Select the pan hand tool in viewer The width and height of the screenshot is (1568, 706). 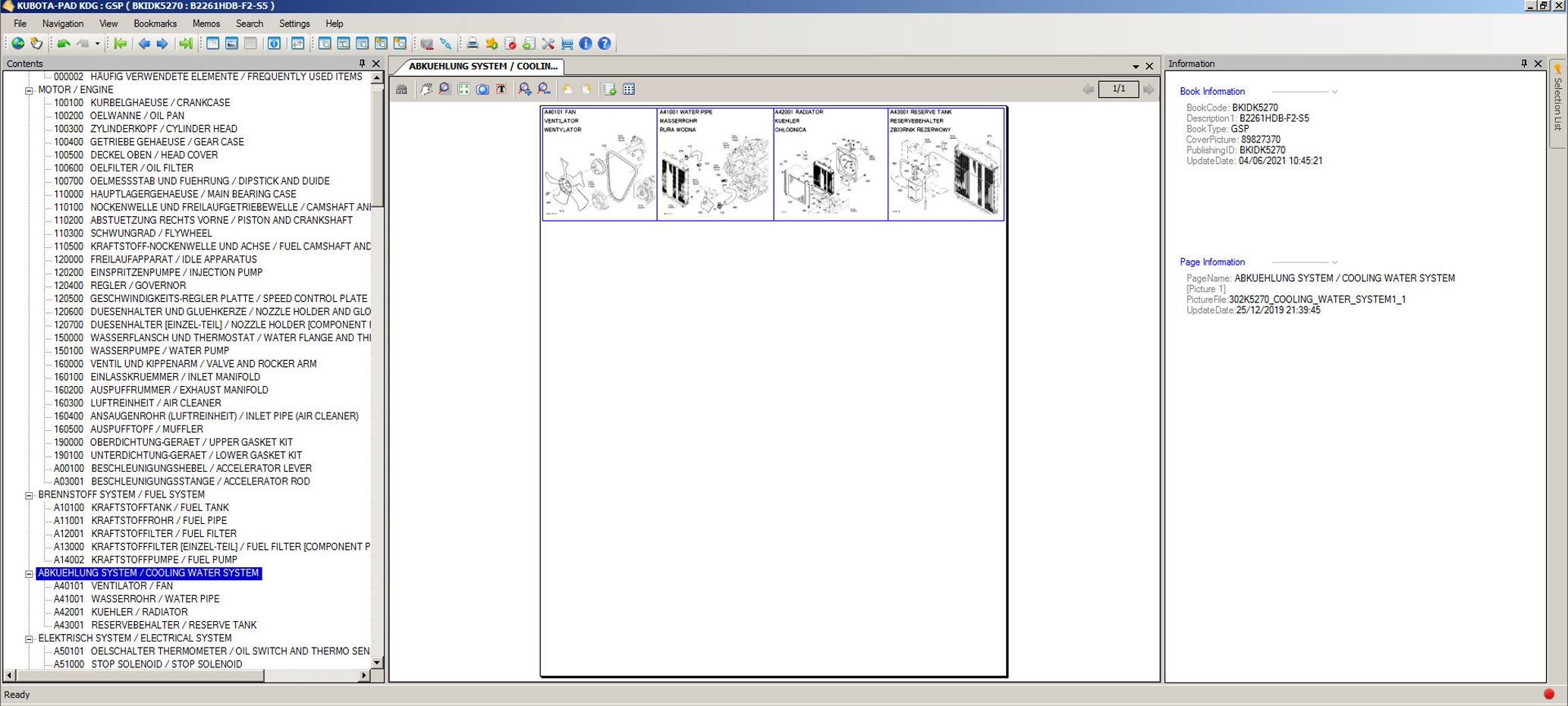point(426,89)
